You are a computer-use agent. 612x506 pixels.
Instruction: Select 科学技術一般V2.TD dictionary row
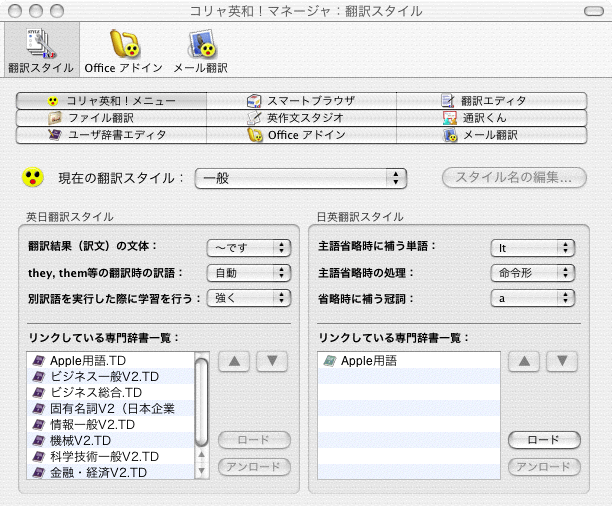[x=110, y=456]
